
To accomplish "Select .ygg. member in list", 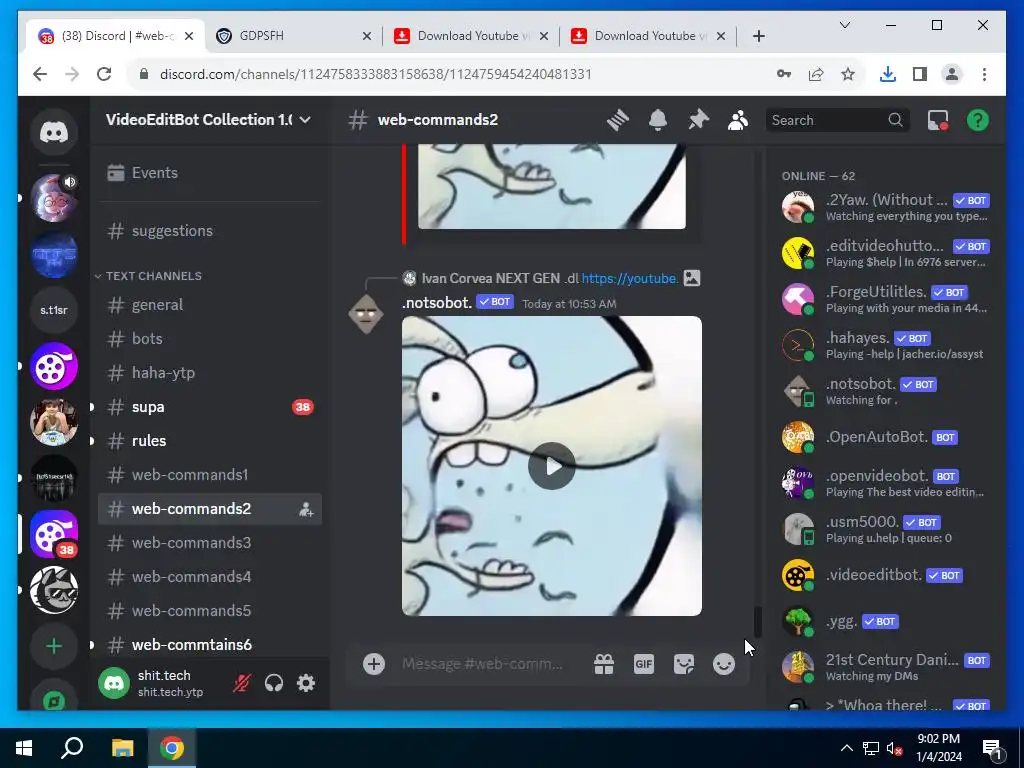I will tap(886, 621).
